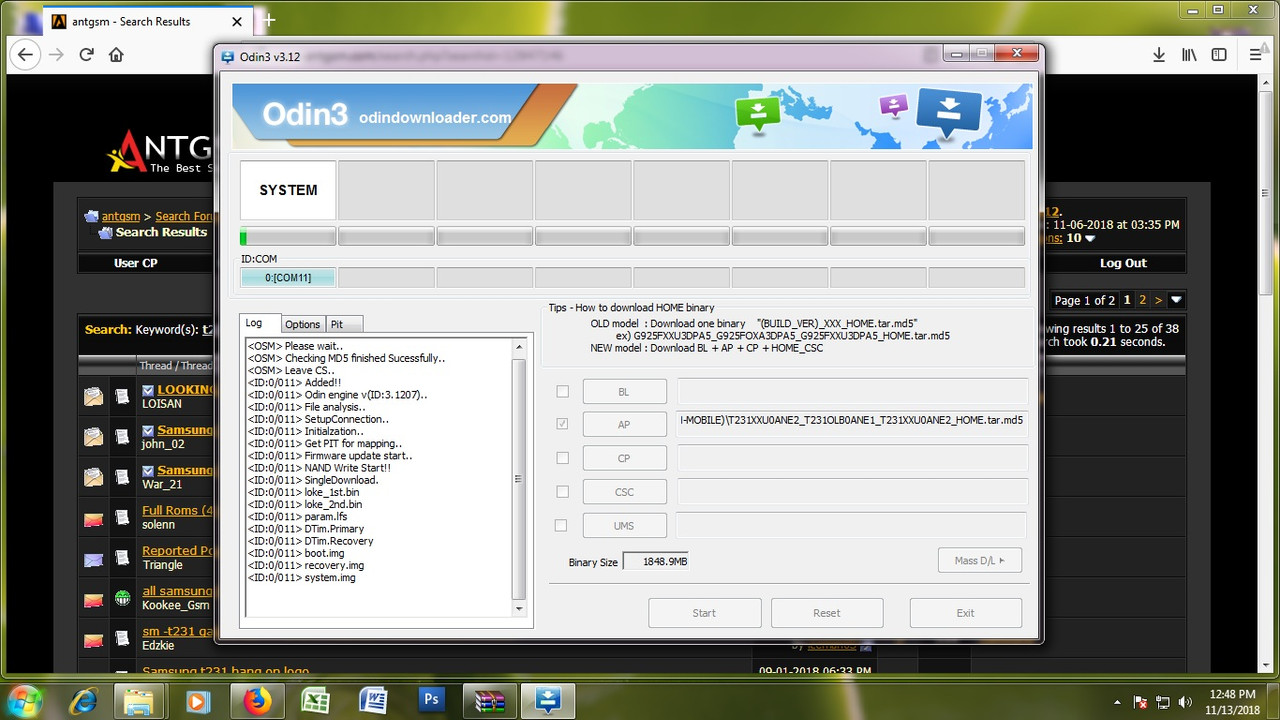Click the CSC file button

pyautogui.click(x=625, y=492)
